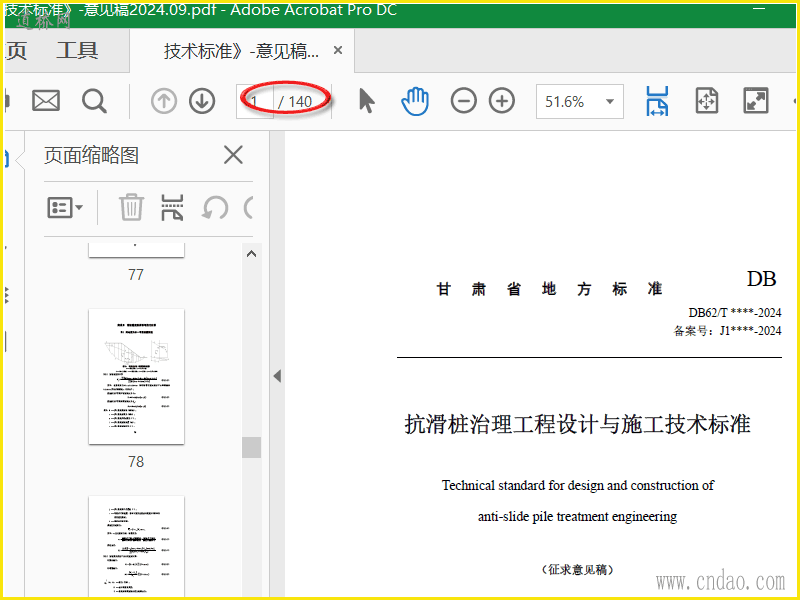The height and width of the screenshot is (600, 800).
Task: Open the search magnifier tool
Action: tap(94, 101)
